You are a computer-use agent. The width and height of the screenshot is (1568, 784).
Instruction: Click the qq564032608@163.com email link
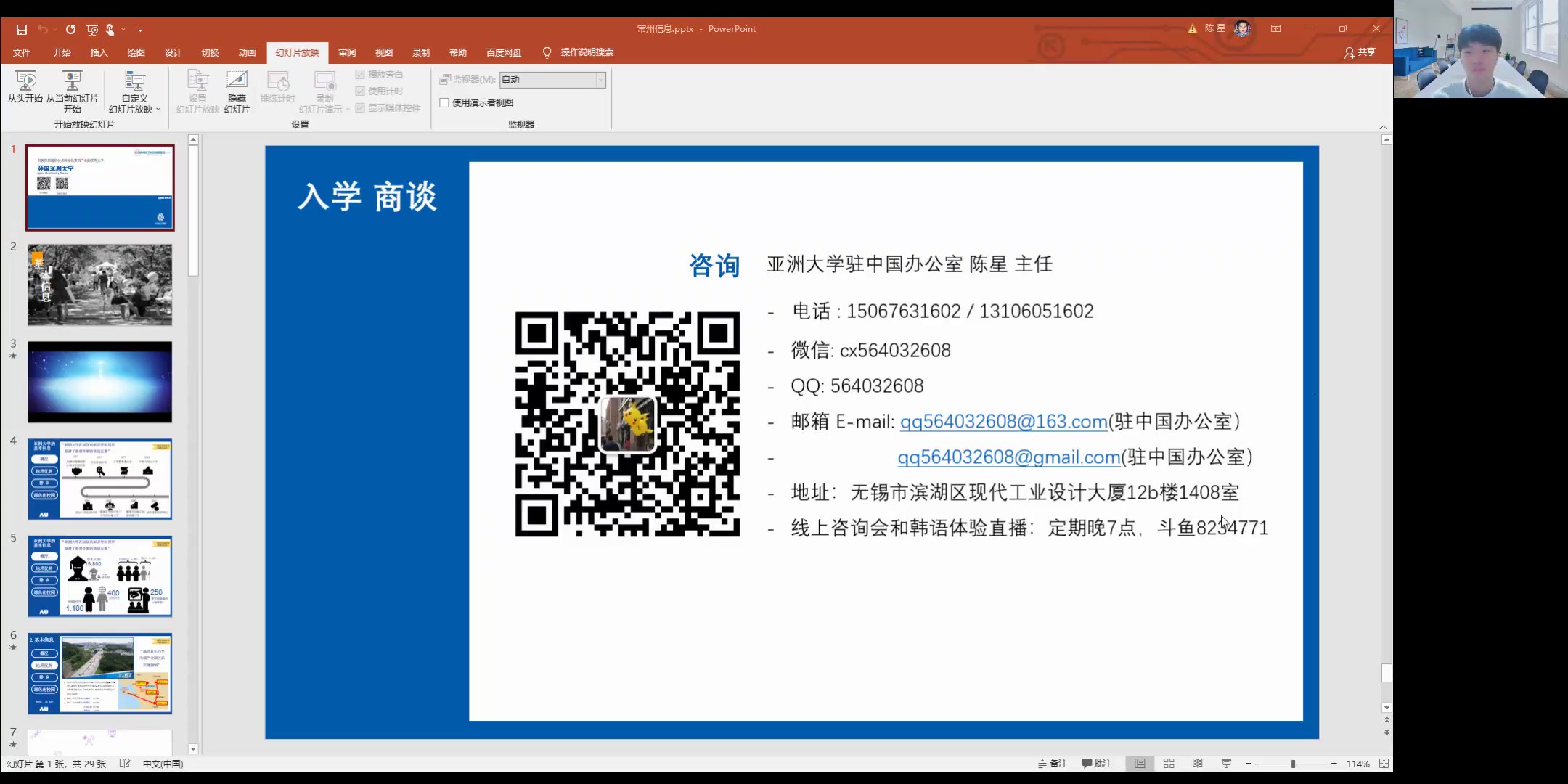1004,422
